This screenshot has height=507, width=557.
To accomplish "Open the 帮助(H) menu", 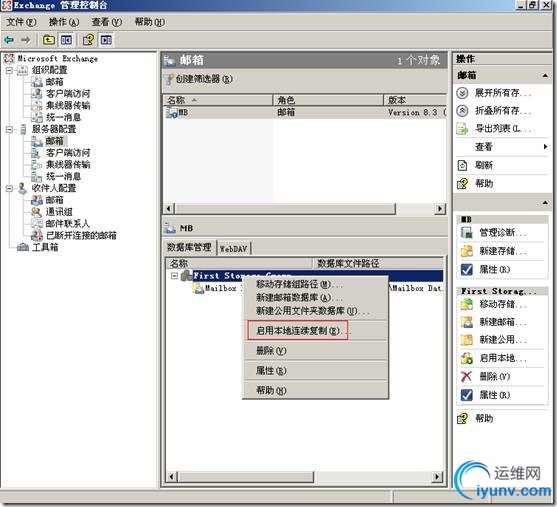I will click(150, 22).
